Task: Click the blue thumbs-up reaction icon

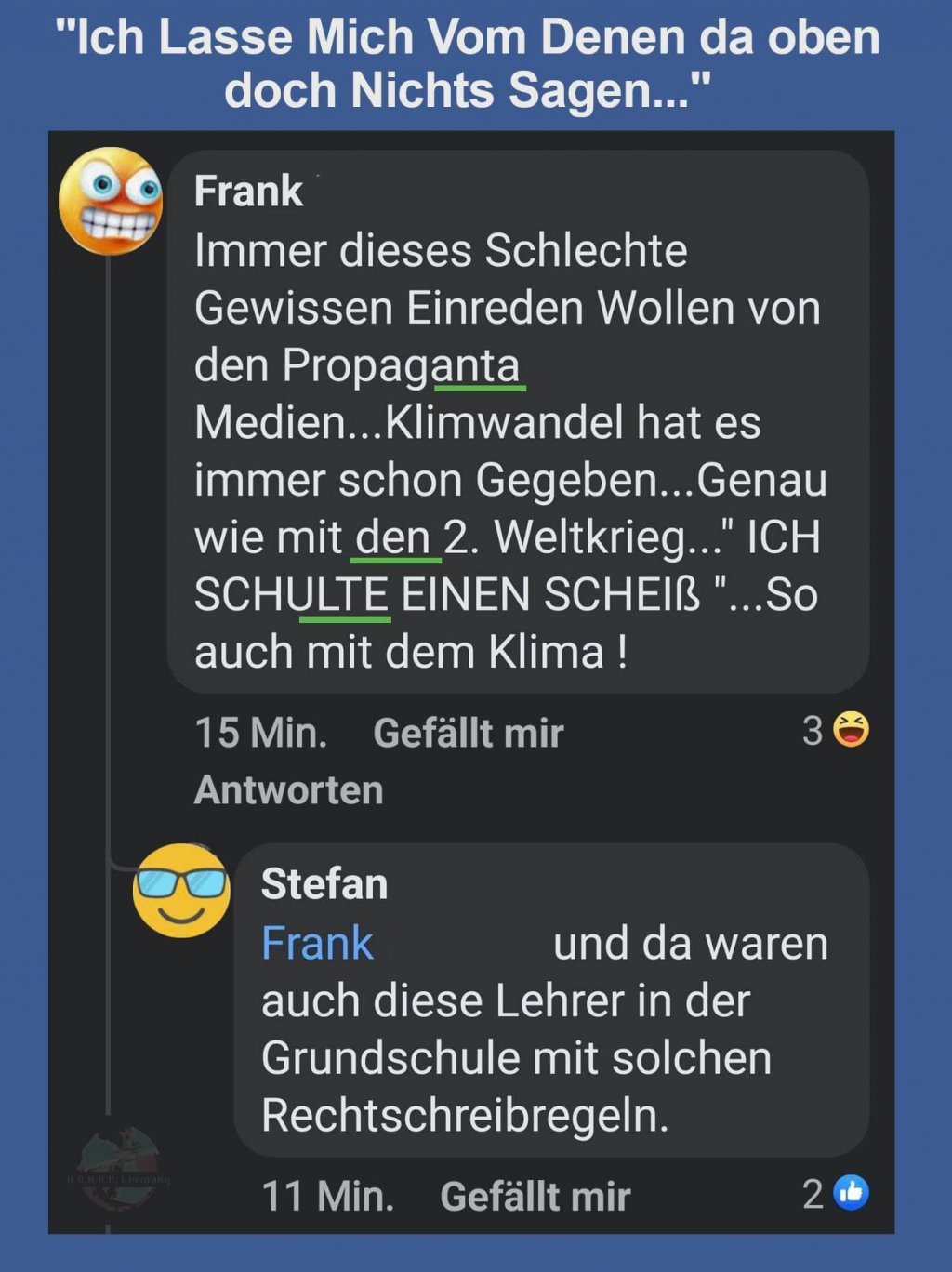Action: pos(851,1192)
